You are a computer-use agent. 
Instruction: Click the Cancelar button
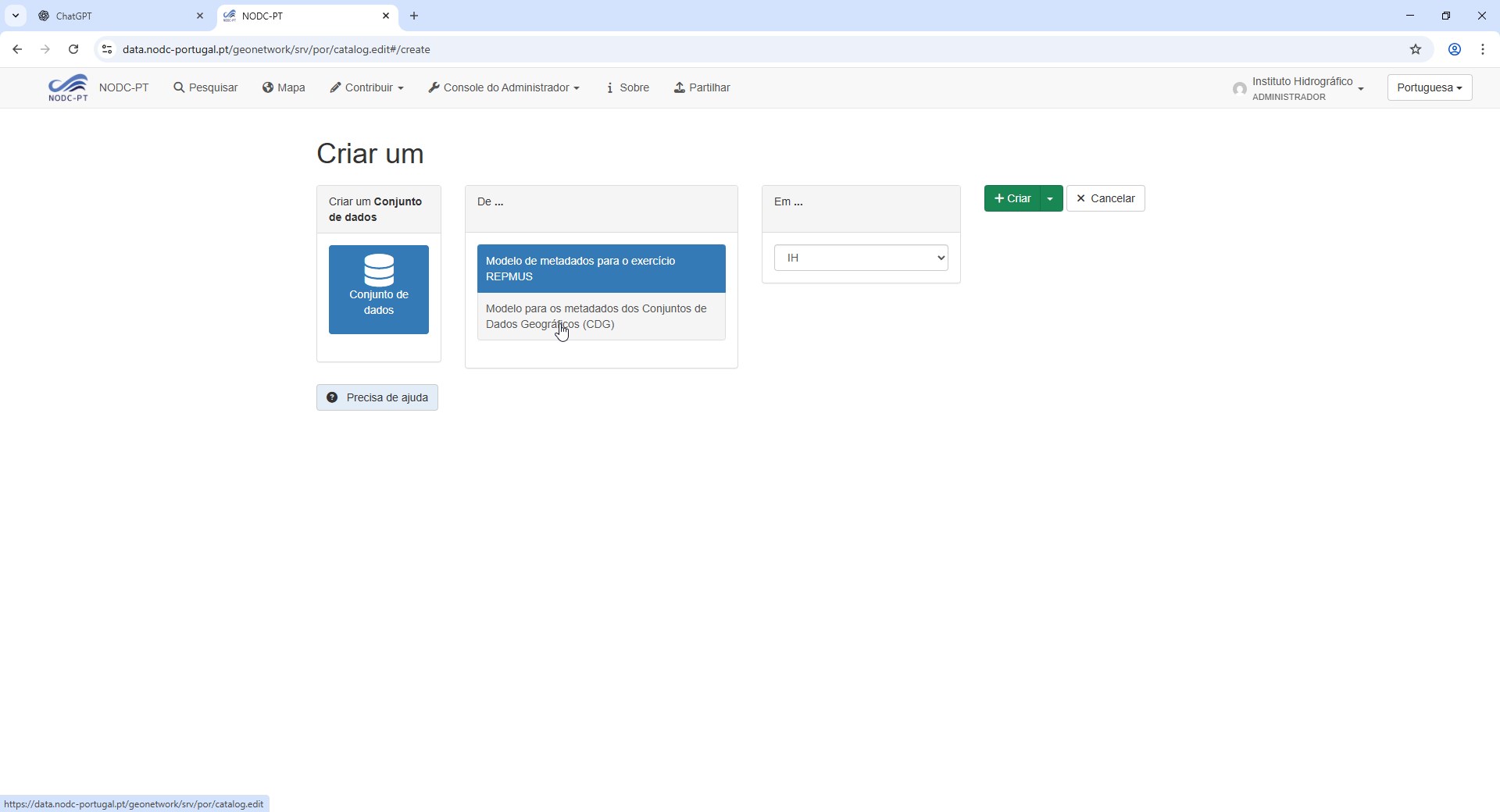pyautogui.click(x=1105, y=199)
